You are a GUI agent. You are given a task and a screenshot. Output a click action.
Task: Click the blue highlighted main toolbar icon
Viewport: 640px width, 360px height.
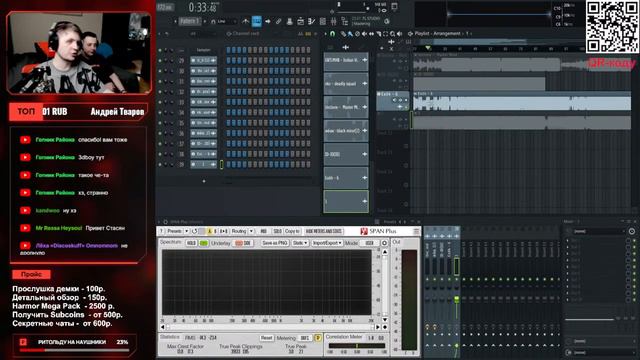[256, 21]
